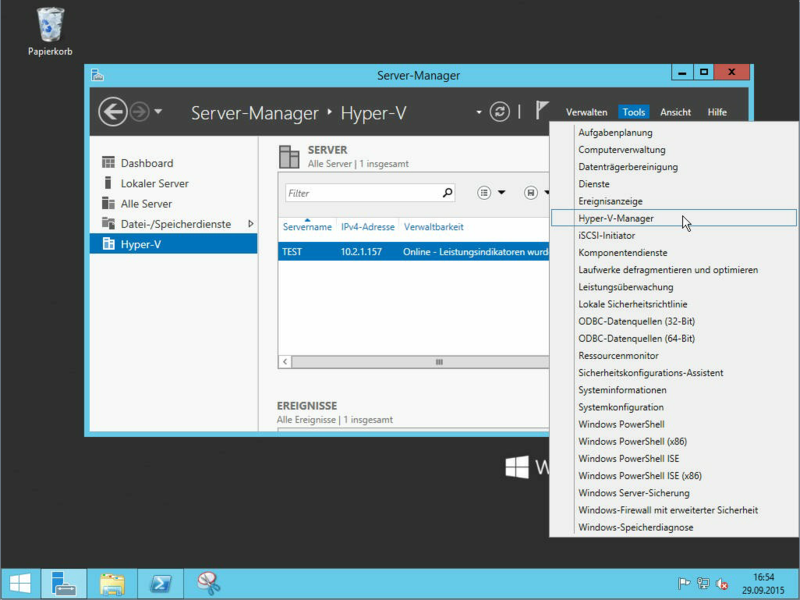
Task: Open the Verwalten menu
Action: (x=586, y=112)
